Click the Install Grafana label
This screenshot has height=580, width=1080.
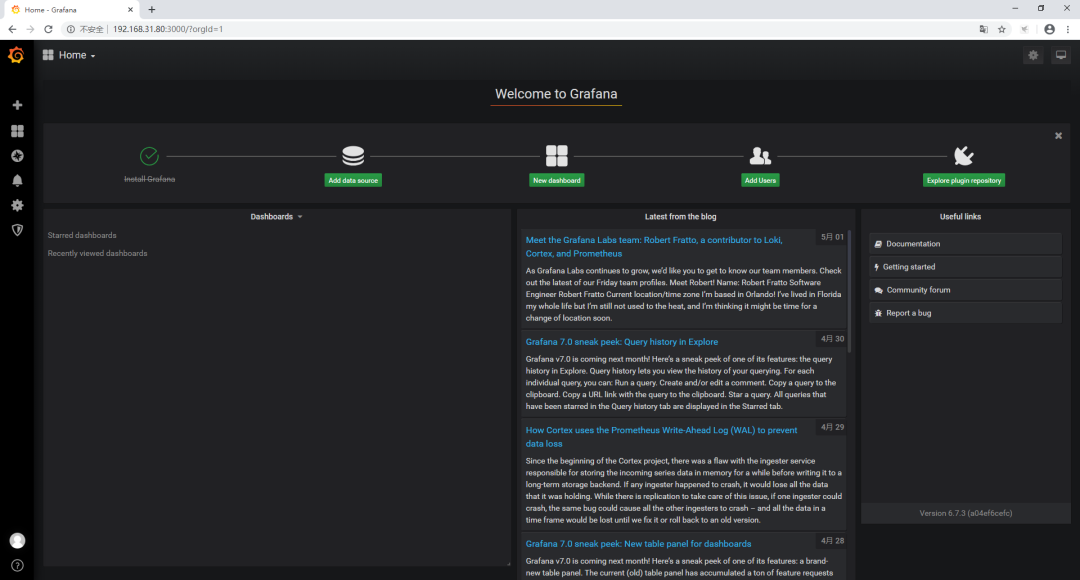pyautogui.click(x=149, y=179)
